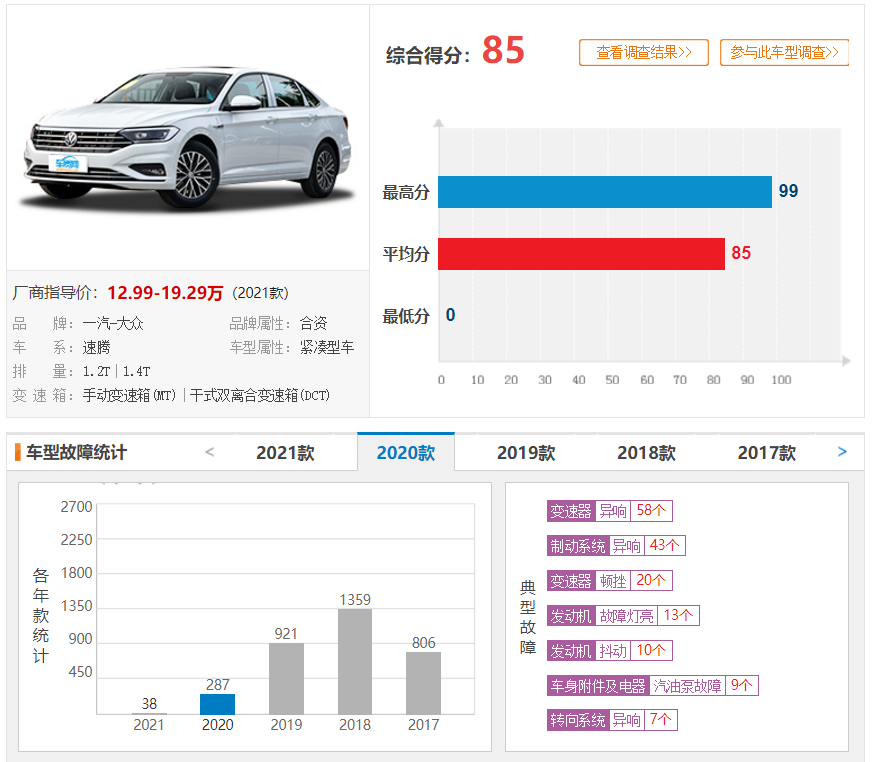876x762 pixels.
Task: Click the 车型故障统计 section heading
Action: 77,453
